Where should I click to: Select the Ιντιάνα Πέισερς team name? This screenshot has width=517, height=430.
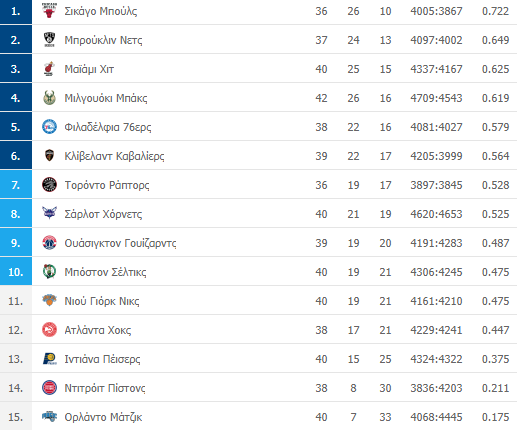pos(102,359)
